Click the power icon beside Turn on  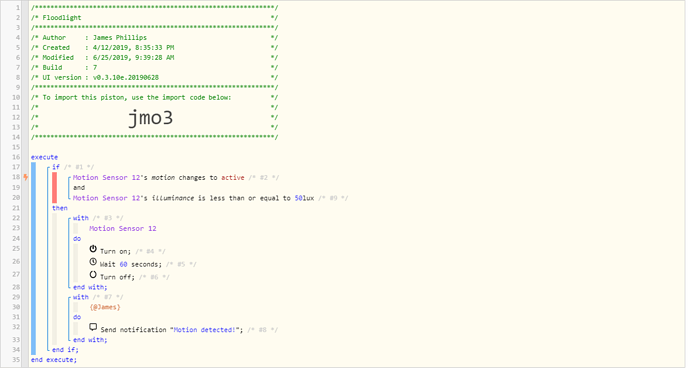tap(93, 249)
